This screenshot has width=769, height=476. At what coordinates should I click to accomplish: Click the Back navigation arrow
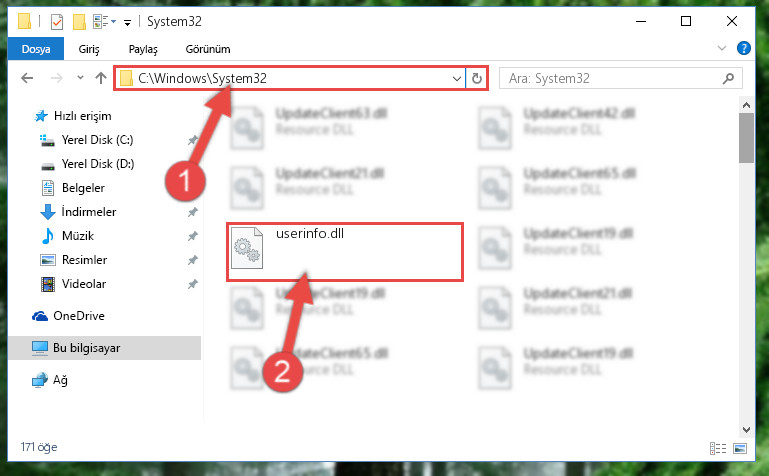27,78
